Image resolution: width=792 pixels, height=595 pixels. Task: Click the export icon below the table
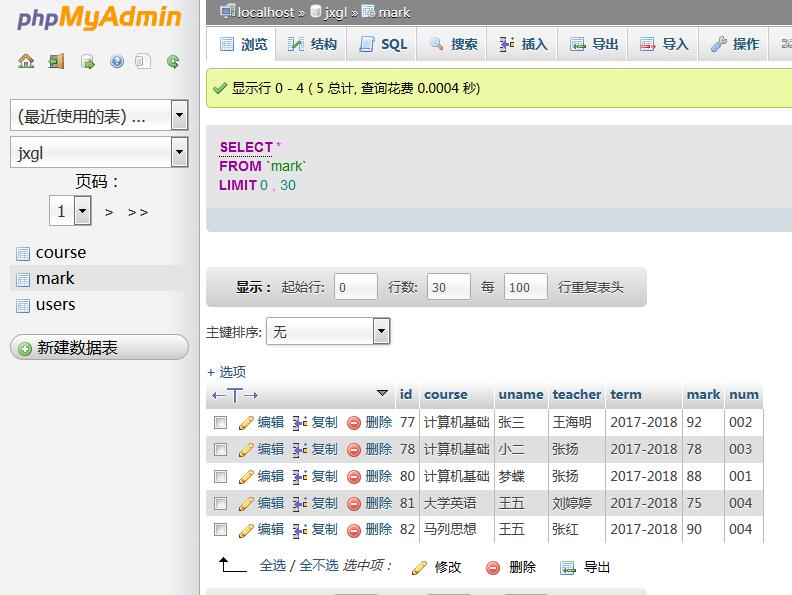point(568,568)
